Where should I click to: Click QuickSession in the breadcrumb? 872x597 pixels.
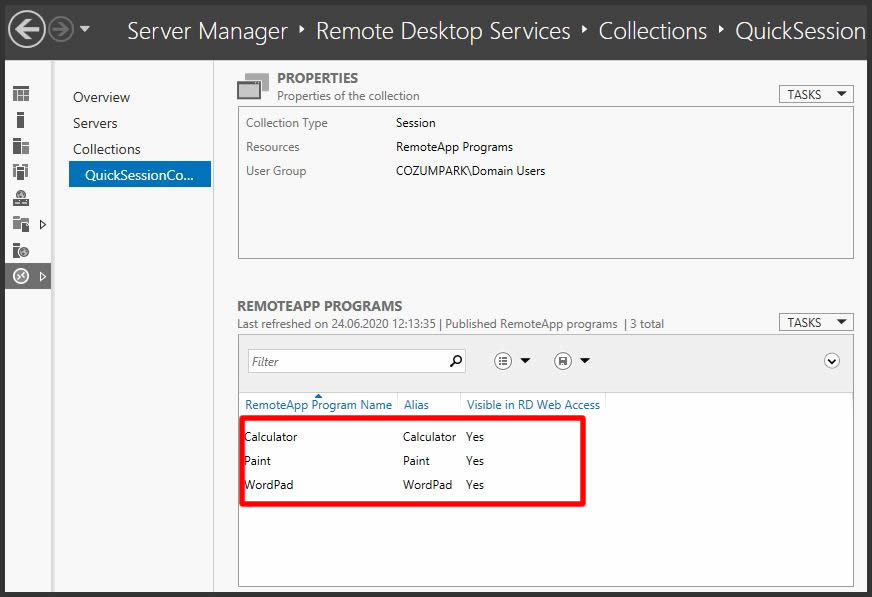pyautogui.click(x=801, y=31)
